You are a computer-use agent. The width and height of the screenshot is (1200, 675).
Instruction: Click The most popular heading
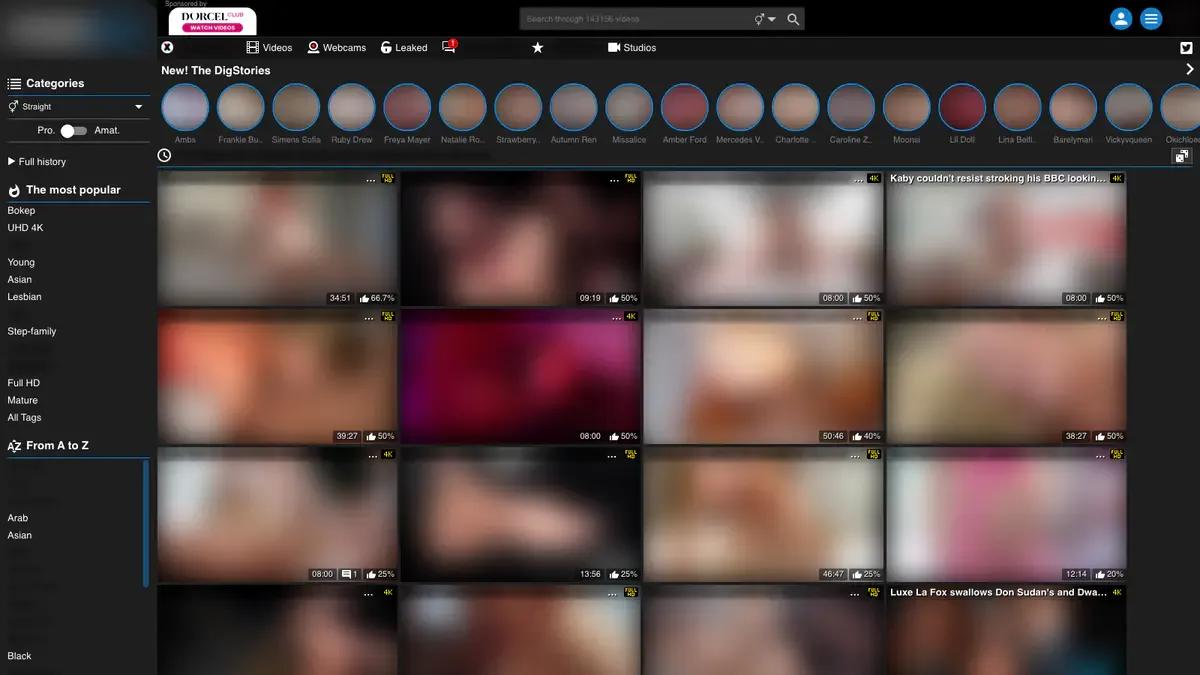73,189
